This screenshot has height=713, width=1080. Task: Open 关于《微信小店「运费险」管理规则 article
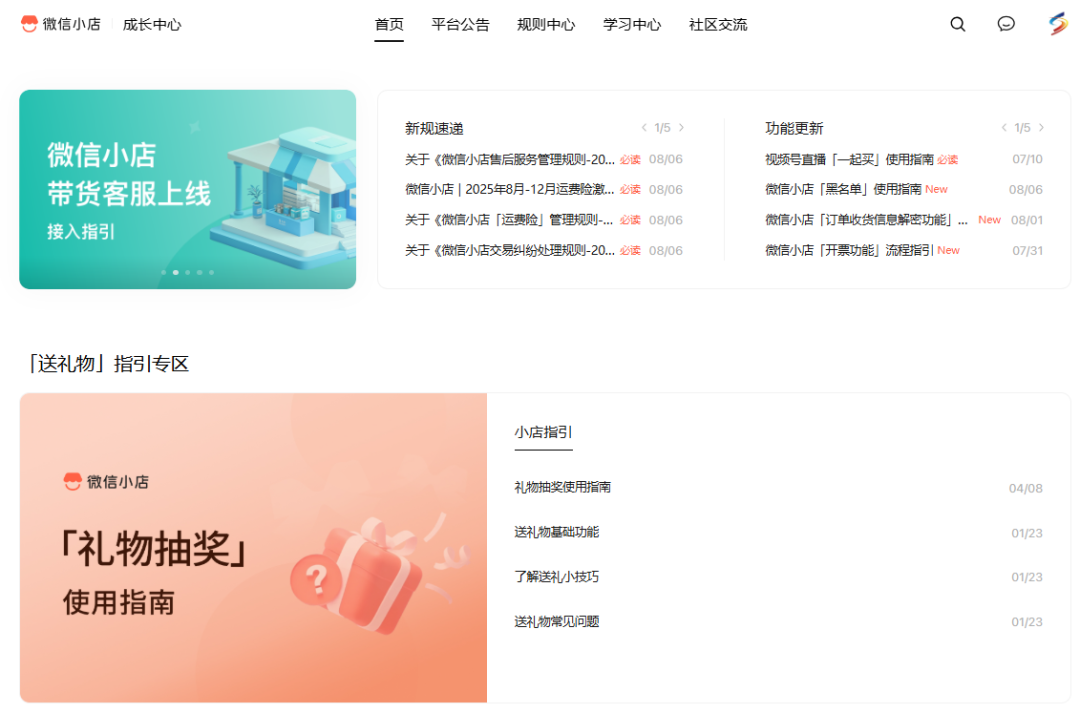(x=510, y=220)
